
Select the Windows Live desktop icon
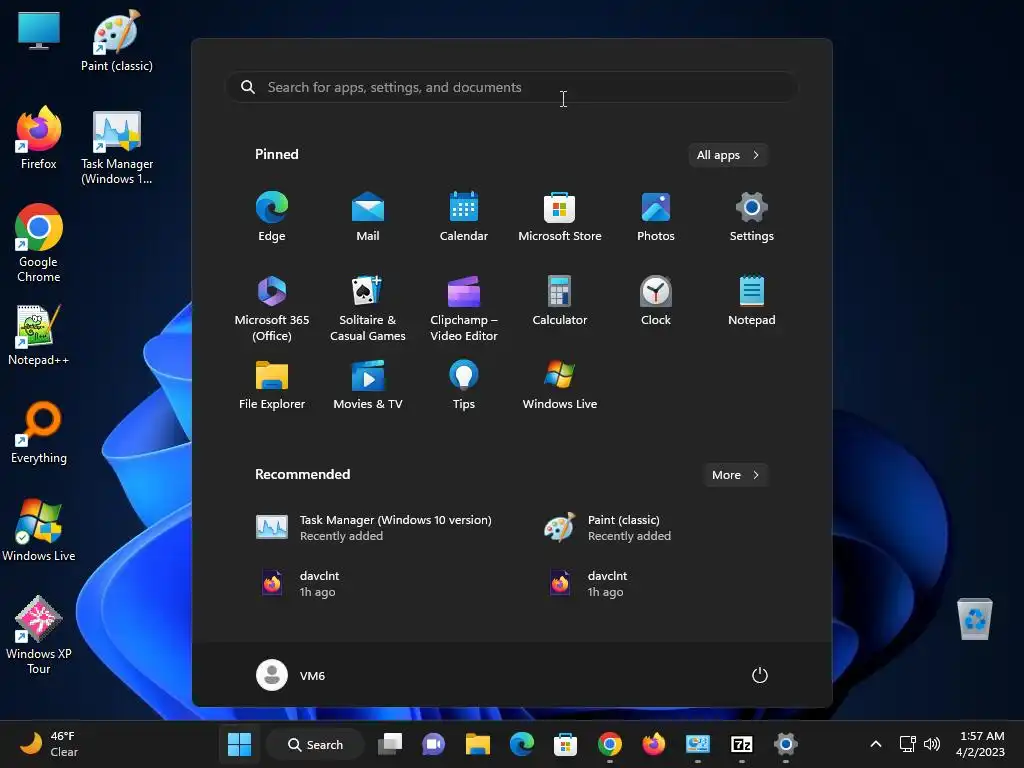tap(39, 530)
